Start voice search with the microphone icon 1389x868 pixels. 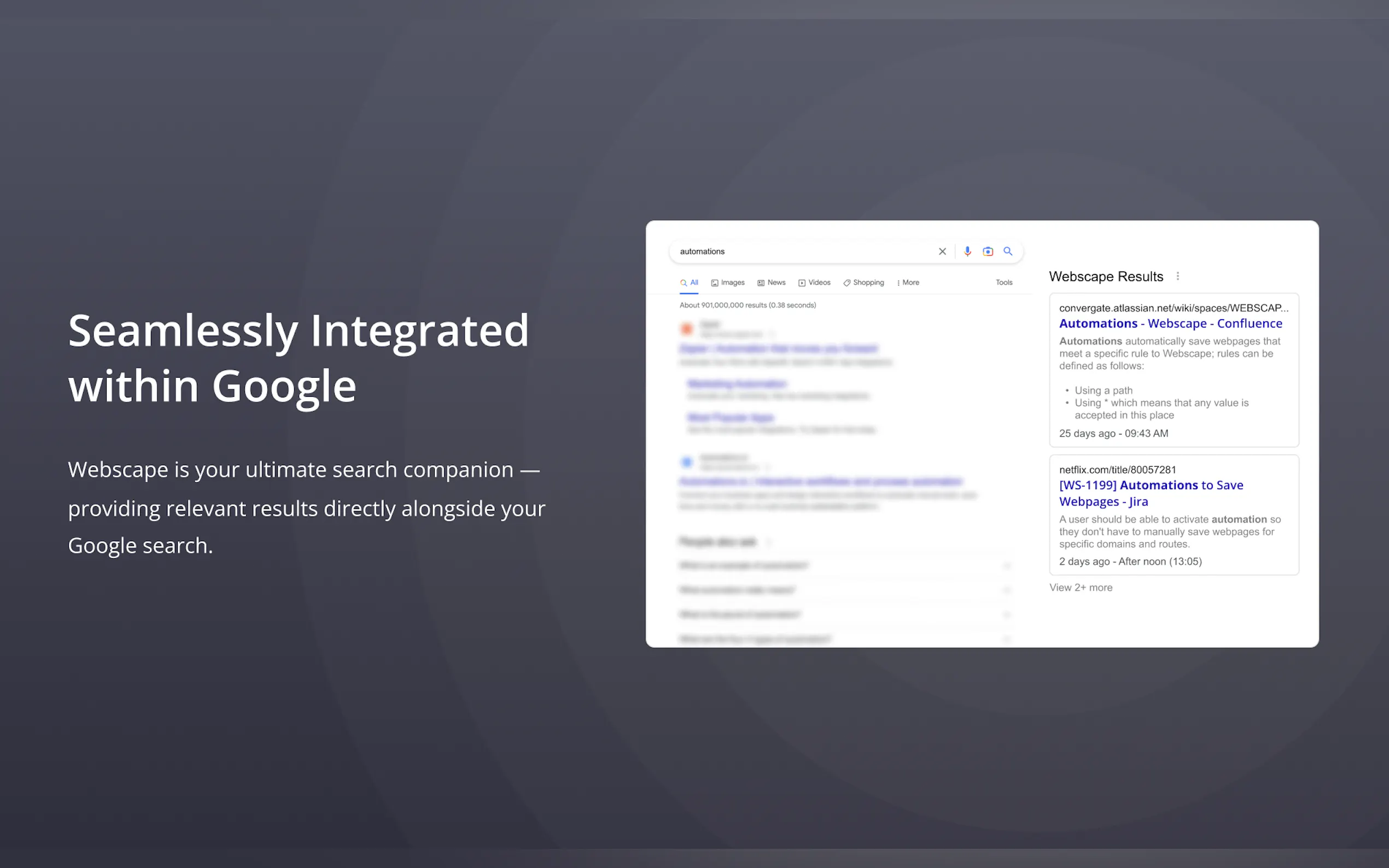click(967, 251)
